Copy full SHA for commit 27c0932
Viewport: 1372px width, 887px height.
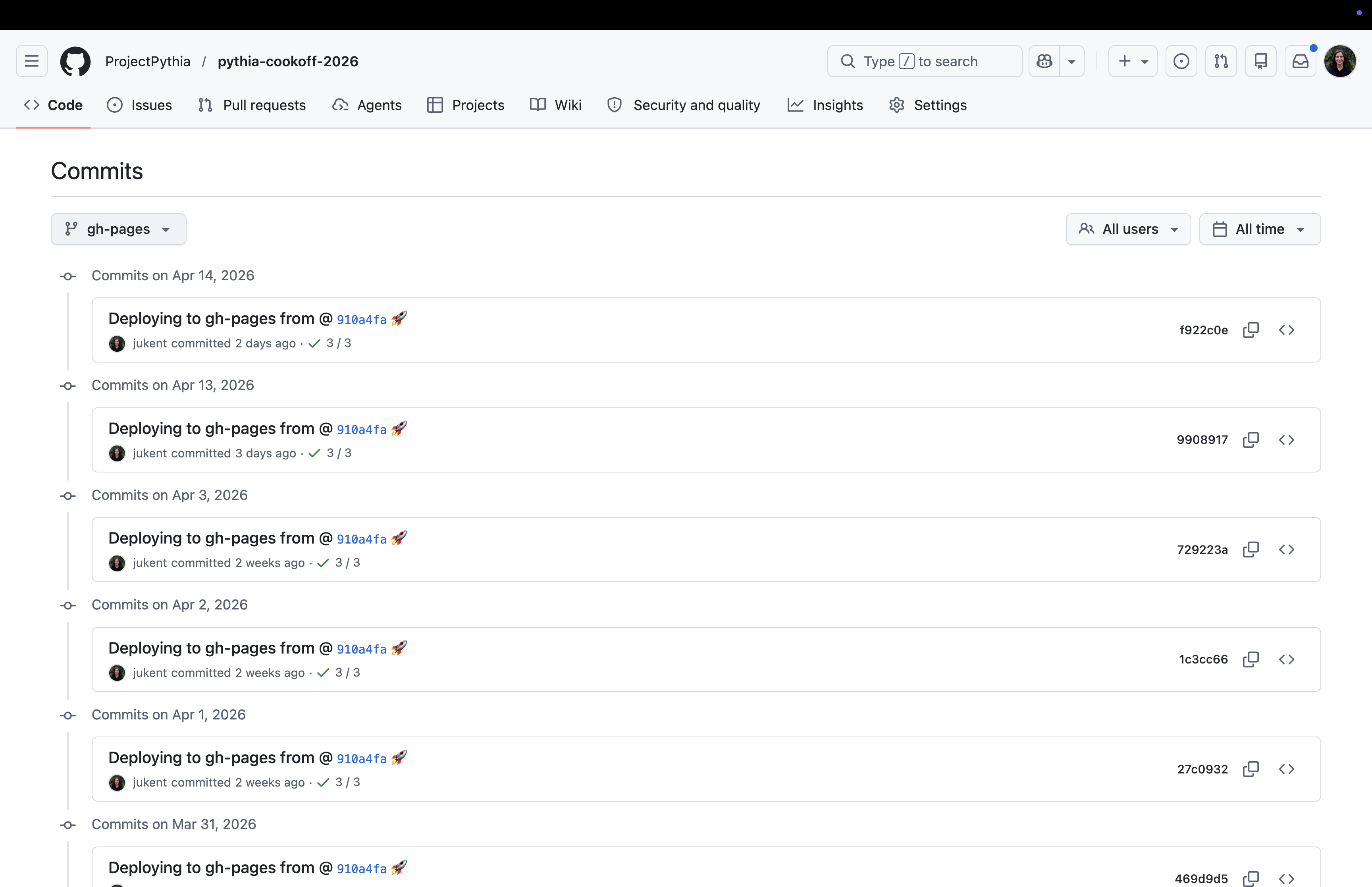pyautogui.click(x=1251, y=769)
